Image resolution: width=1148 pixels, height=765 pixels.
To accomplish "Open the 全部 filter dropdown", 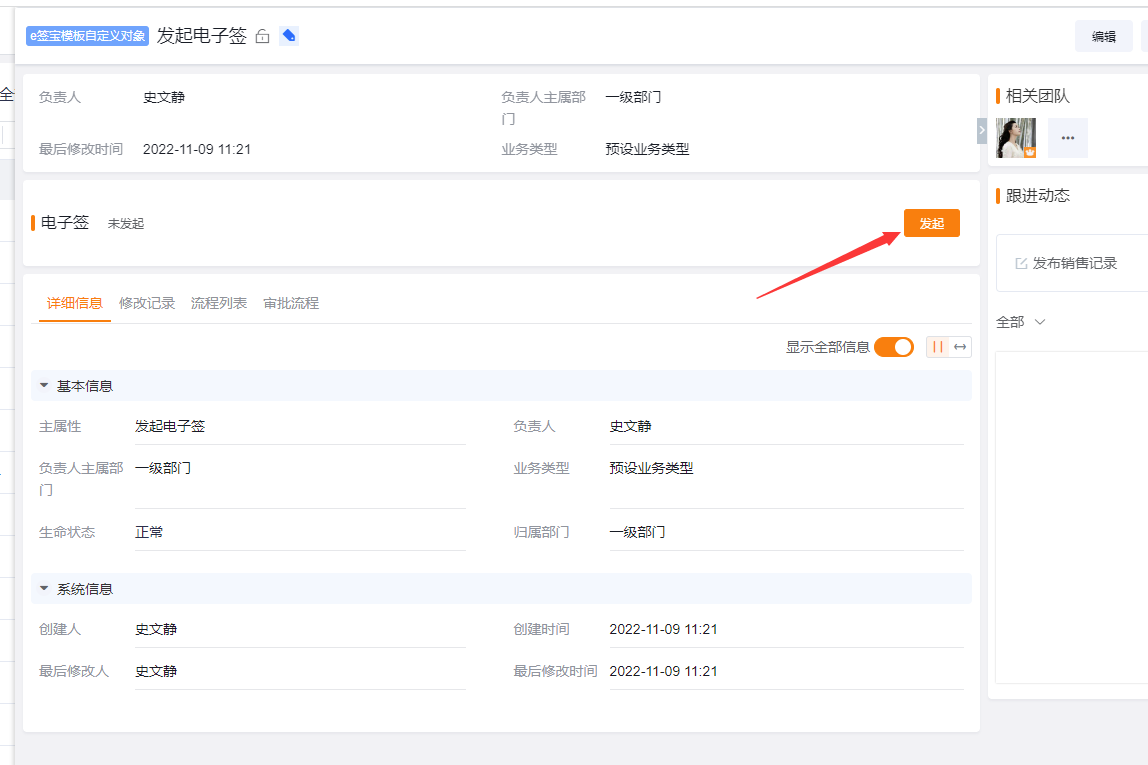I will coord(1021,322).
